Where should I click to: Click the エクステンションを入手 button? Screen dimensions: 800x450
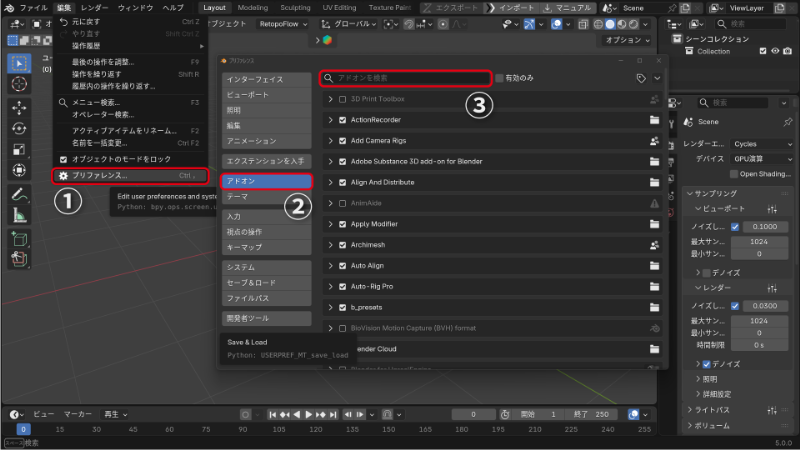coord(266,160)
